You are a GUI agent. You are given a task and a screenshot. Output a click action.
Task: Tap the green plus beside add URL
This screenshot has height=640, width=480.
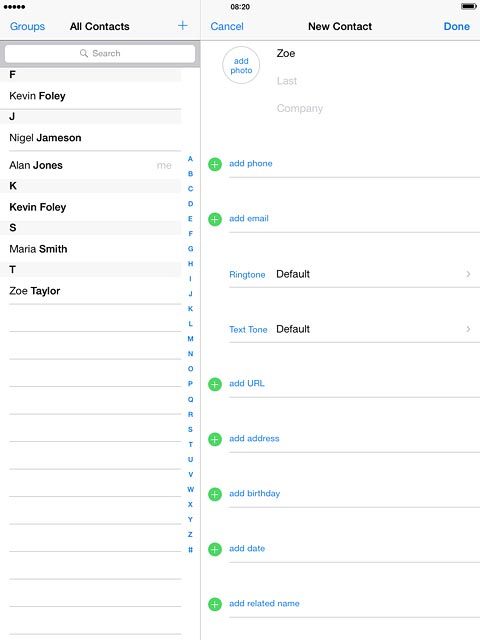[x=215, y=384]
